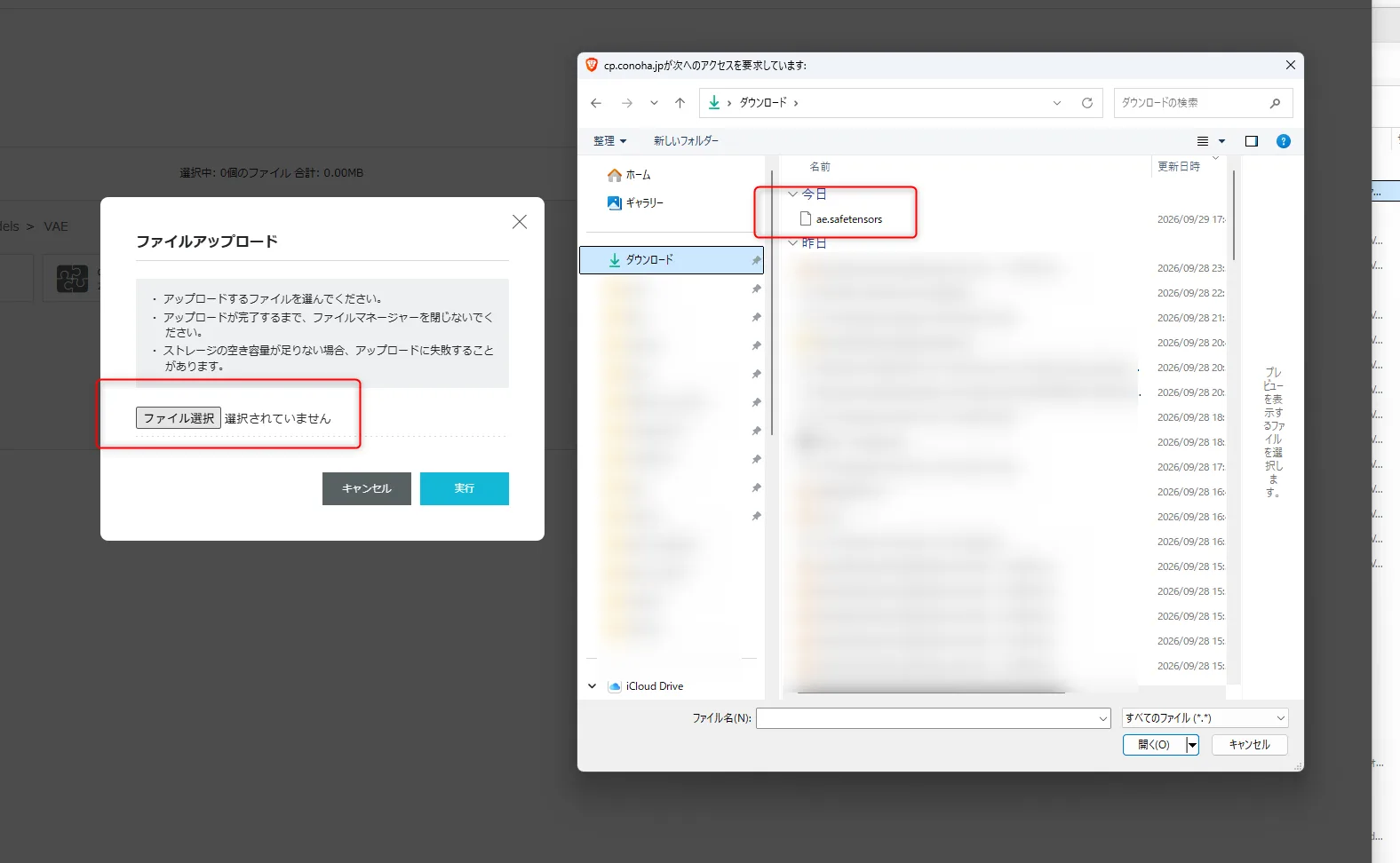Viewport: 1400px width, 863px height.
Task: Collapse the 昨日 group
Action: pyautogui.click(x=792, y=242)
